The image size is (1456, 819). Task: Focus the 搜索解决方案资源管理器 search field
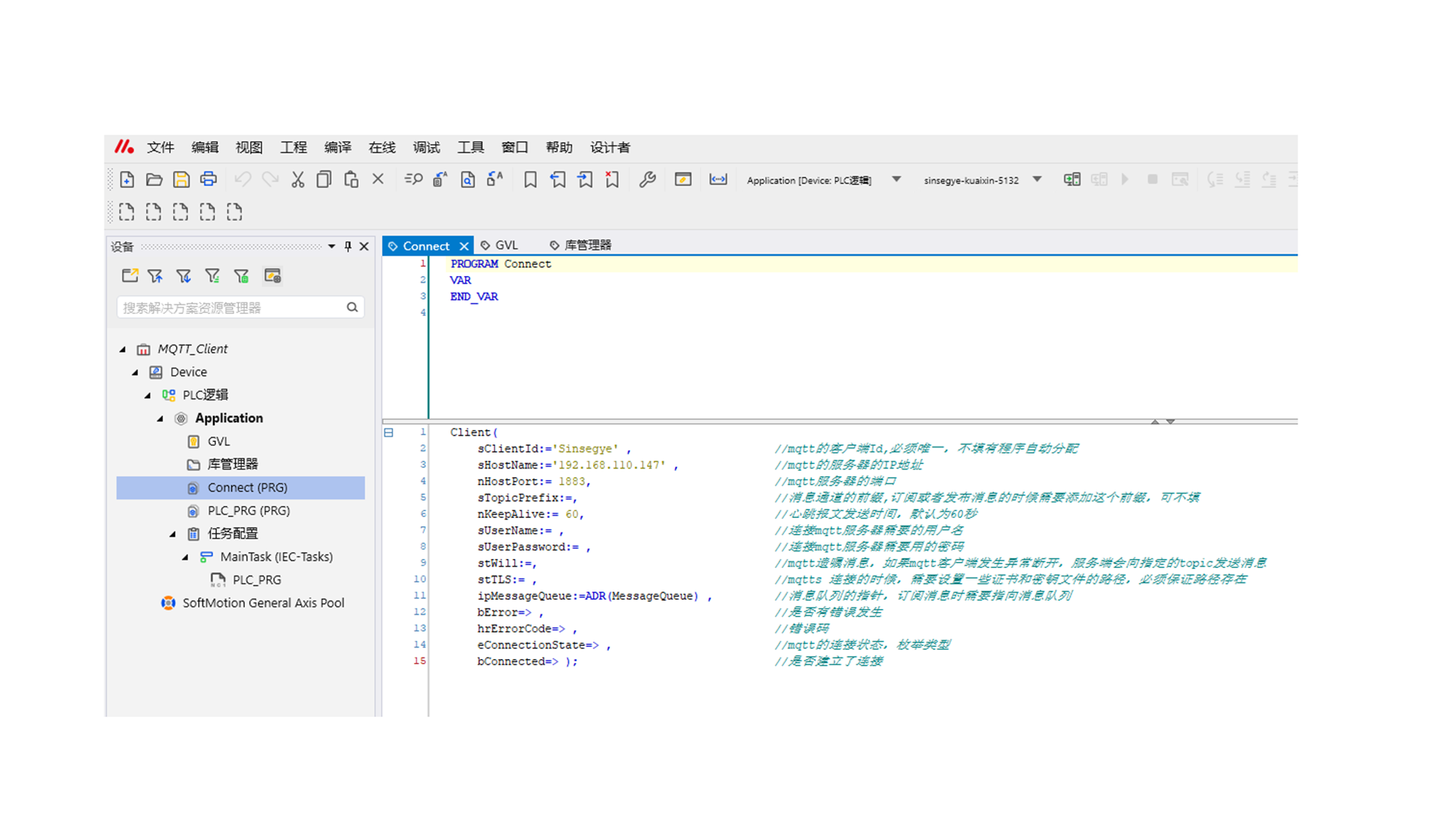[240, 307]
